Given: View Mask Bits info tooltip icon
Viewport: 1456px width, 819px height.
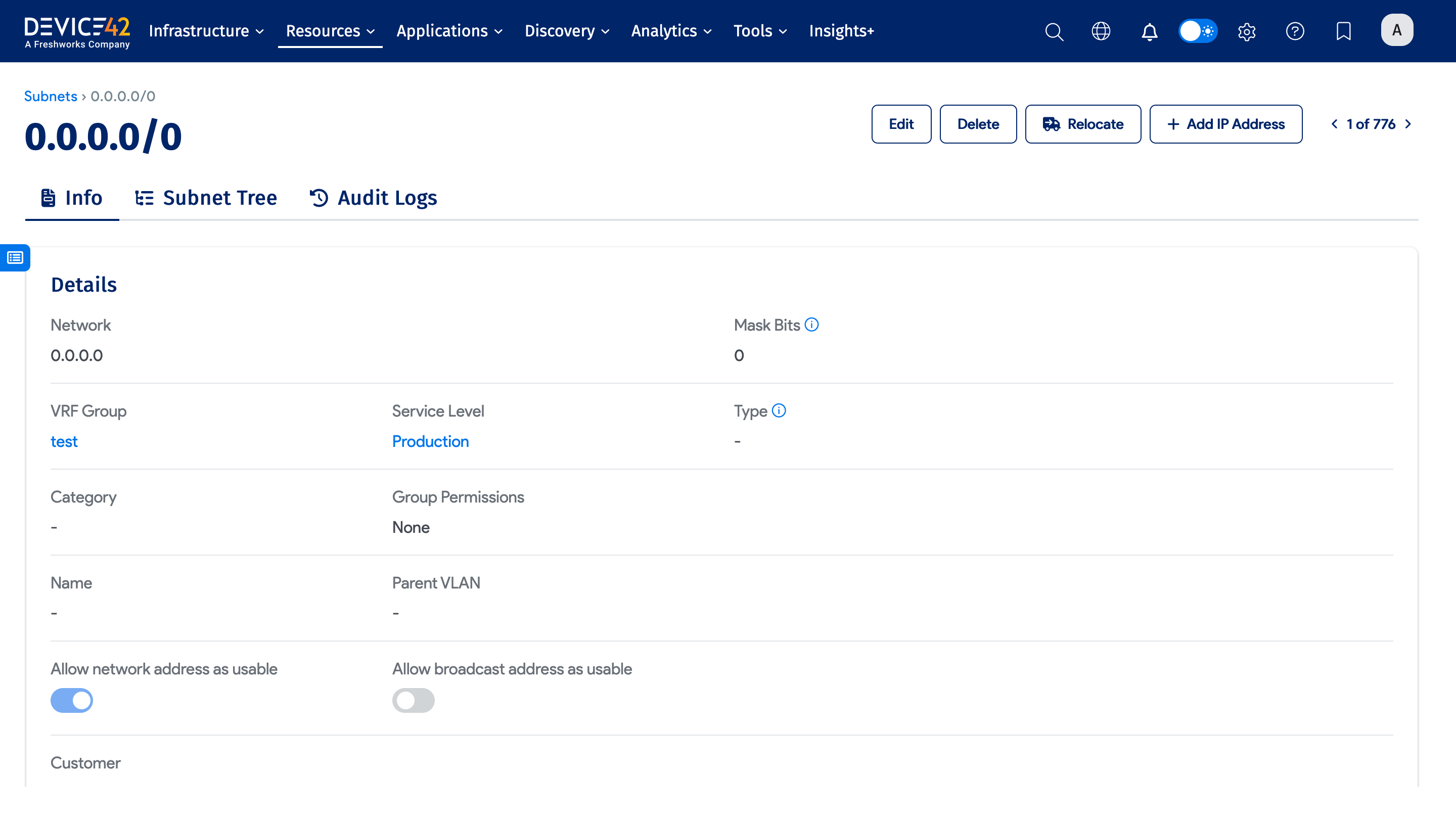Looking at the screenshot, I should point(812,325).
